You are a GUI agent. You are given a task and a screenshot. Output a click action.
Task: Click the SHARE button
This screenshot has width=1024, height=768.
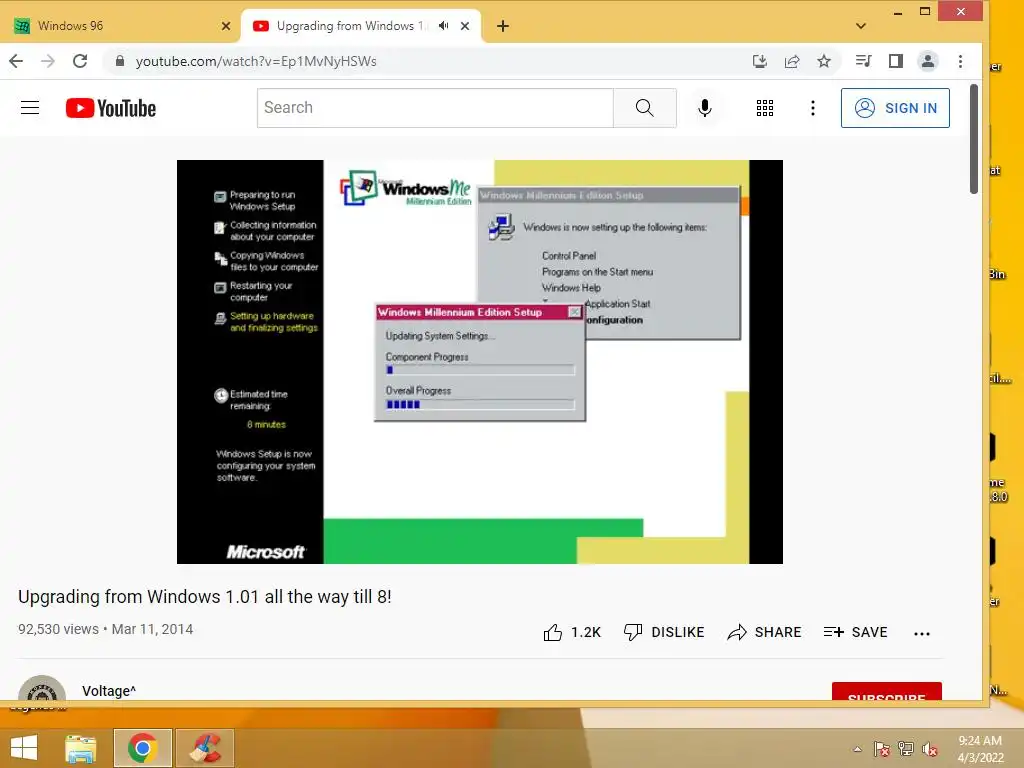pyautogui.click(x=764, y=632)
